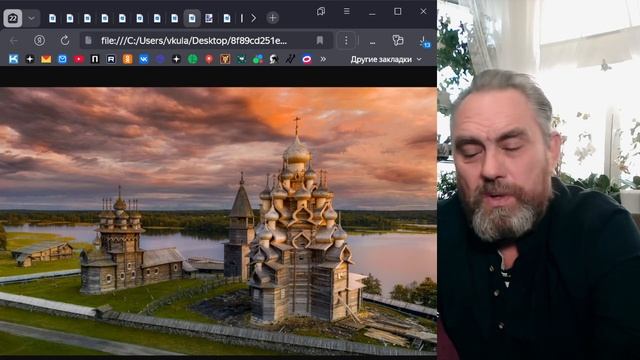Viewport: 640px width, 360px height.
Task: Go back with the back arrow
Action: tap(13, 40)
